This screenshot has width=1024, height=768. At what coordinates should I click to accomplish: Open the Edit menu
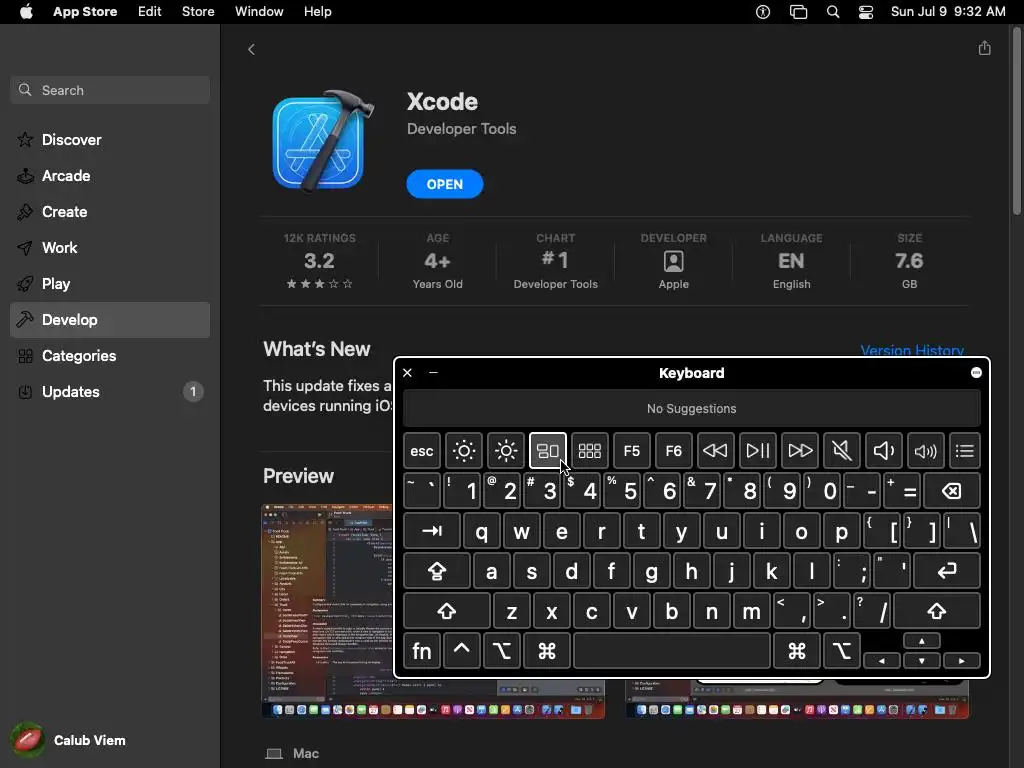click(150, 12)
